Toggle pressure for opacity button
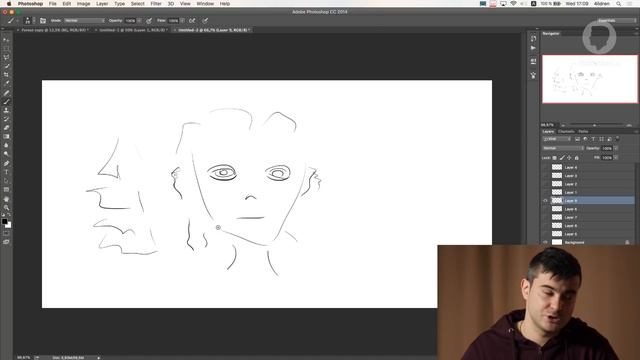 149,20
